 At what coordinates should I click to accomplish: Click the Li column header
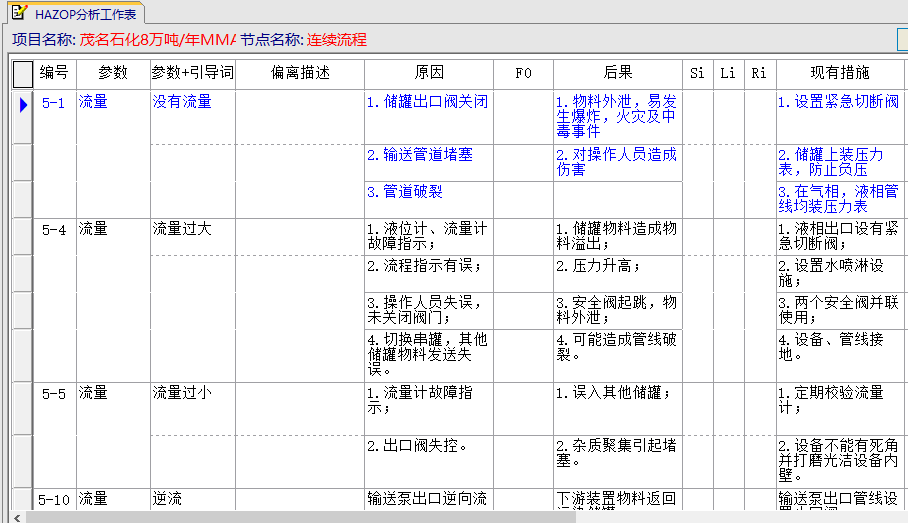728,73
